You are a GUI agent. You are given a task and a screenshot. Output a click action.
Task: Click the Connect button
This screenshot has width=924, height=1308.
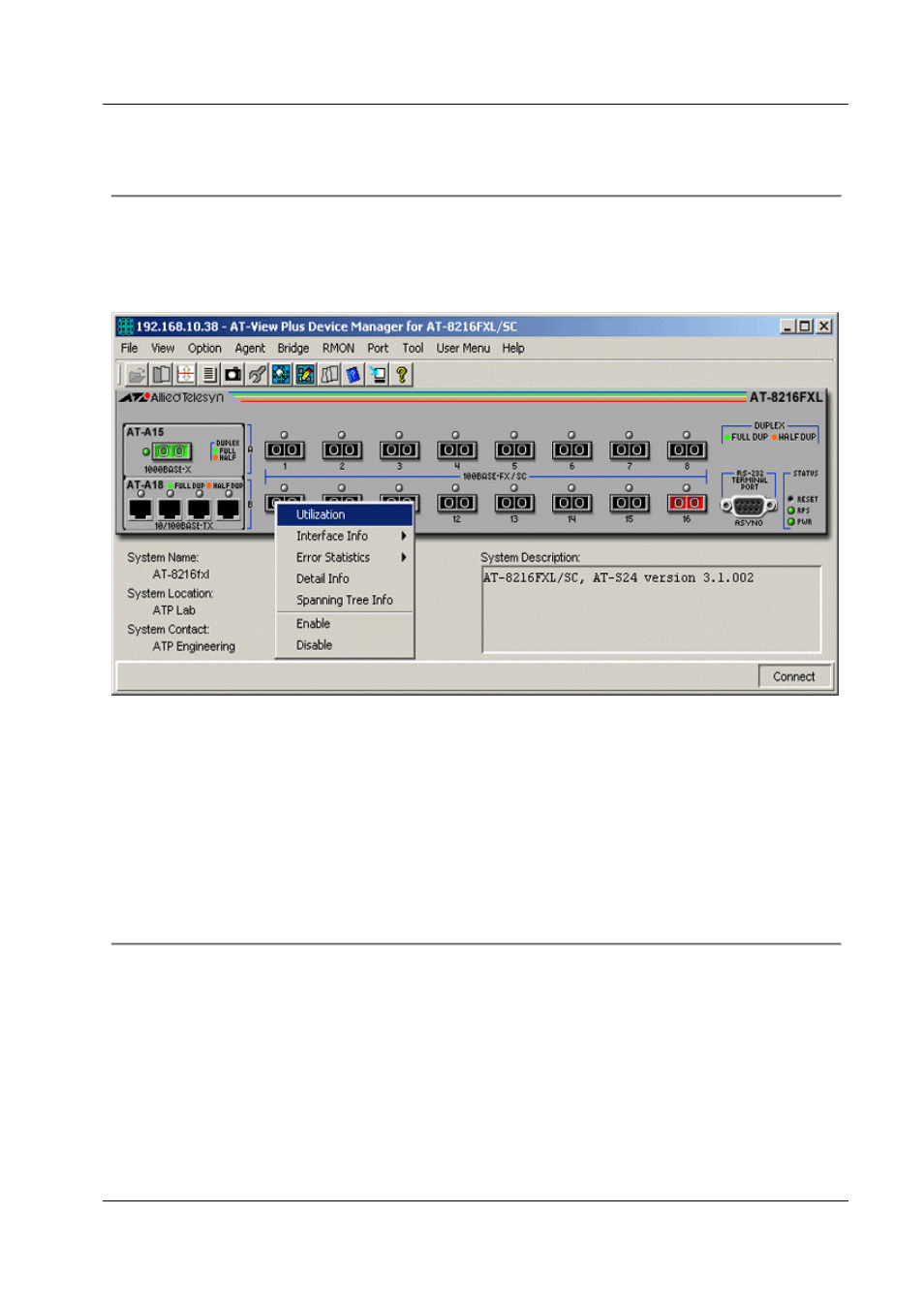[x=794, y=676]
